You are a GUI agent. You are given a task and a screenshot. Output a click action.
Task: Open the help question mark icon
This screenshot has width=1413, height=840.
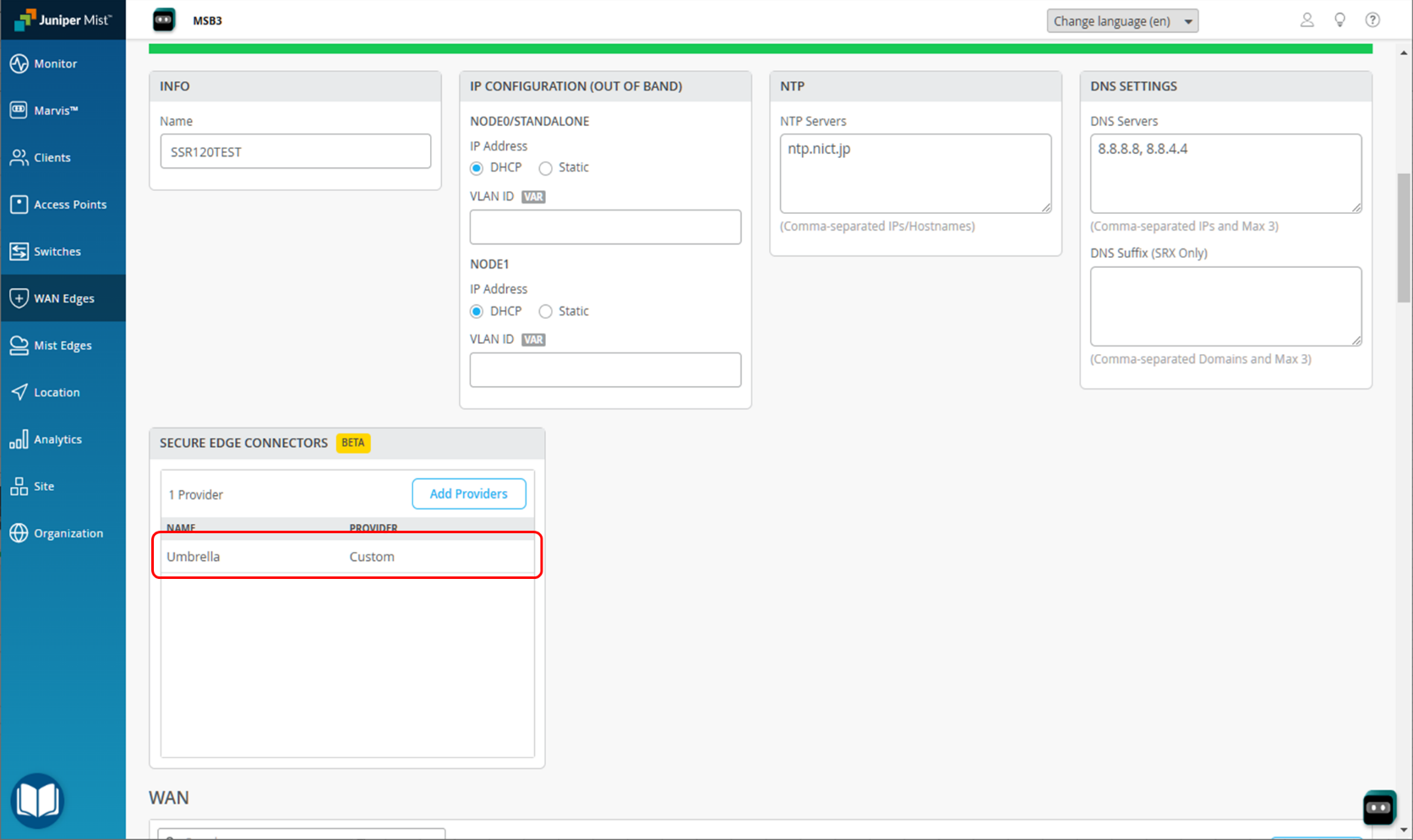pyautogui.click(x=1372, y=20)
